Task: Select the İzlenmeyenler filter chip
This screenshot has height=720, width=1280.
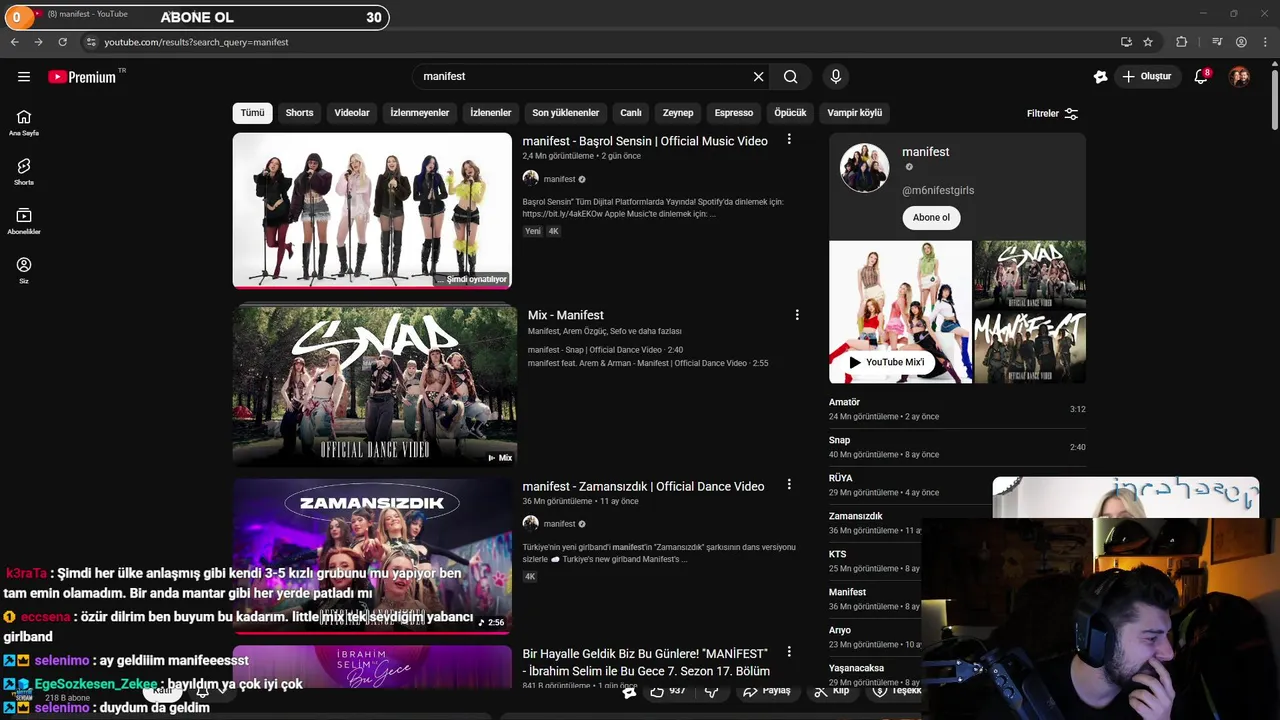Action: pyautogui.click(x=419, y=113)
